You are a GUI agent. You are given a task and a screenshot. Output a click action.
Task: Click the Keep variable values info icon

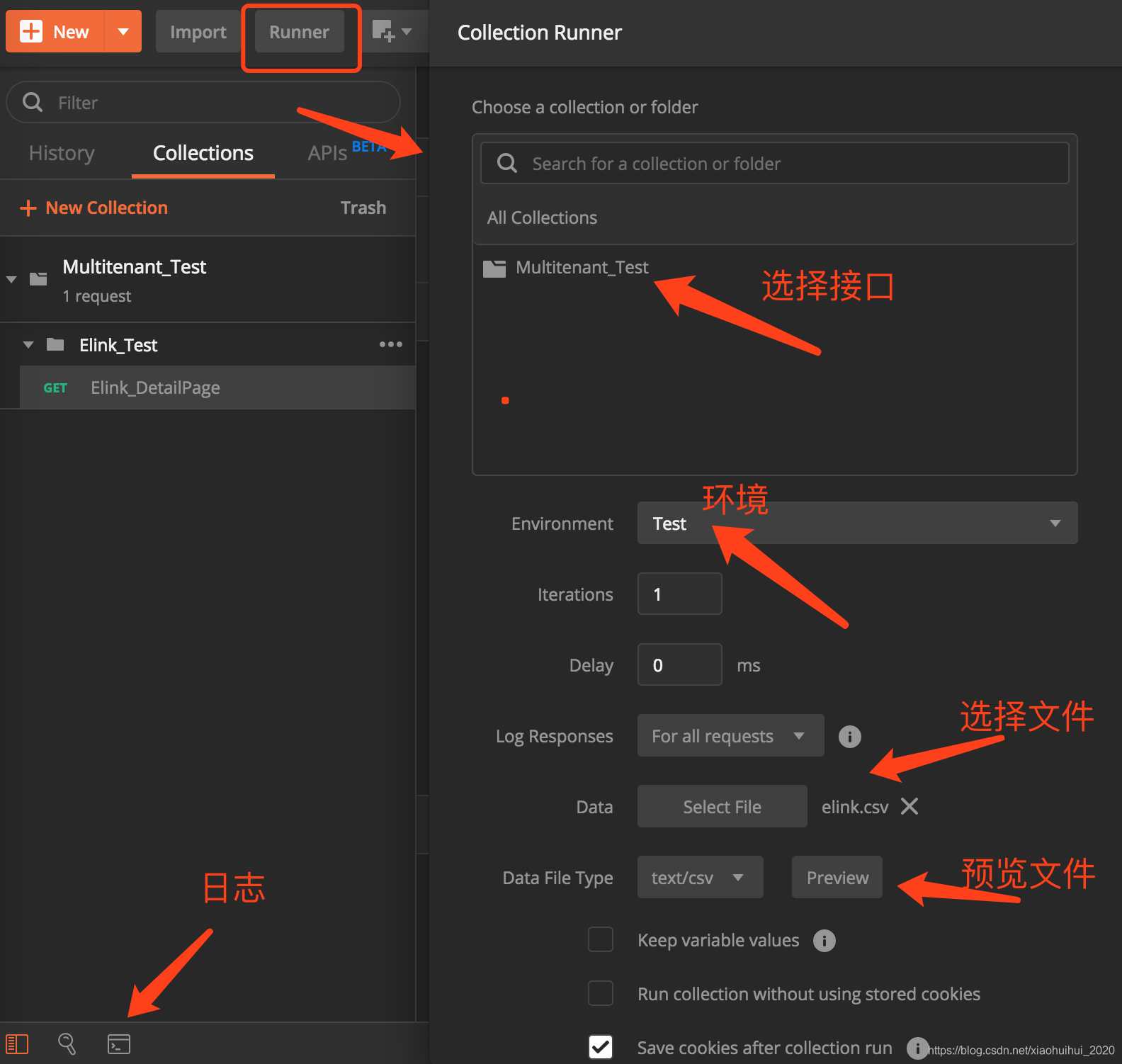tap(824, 941)
